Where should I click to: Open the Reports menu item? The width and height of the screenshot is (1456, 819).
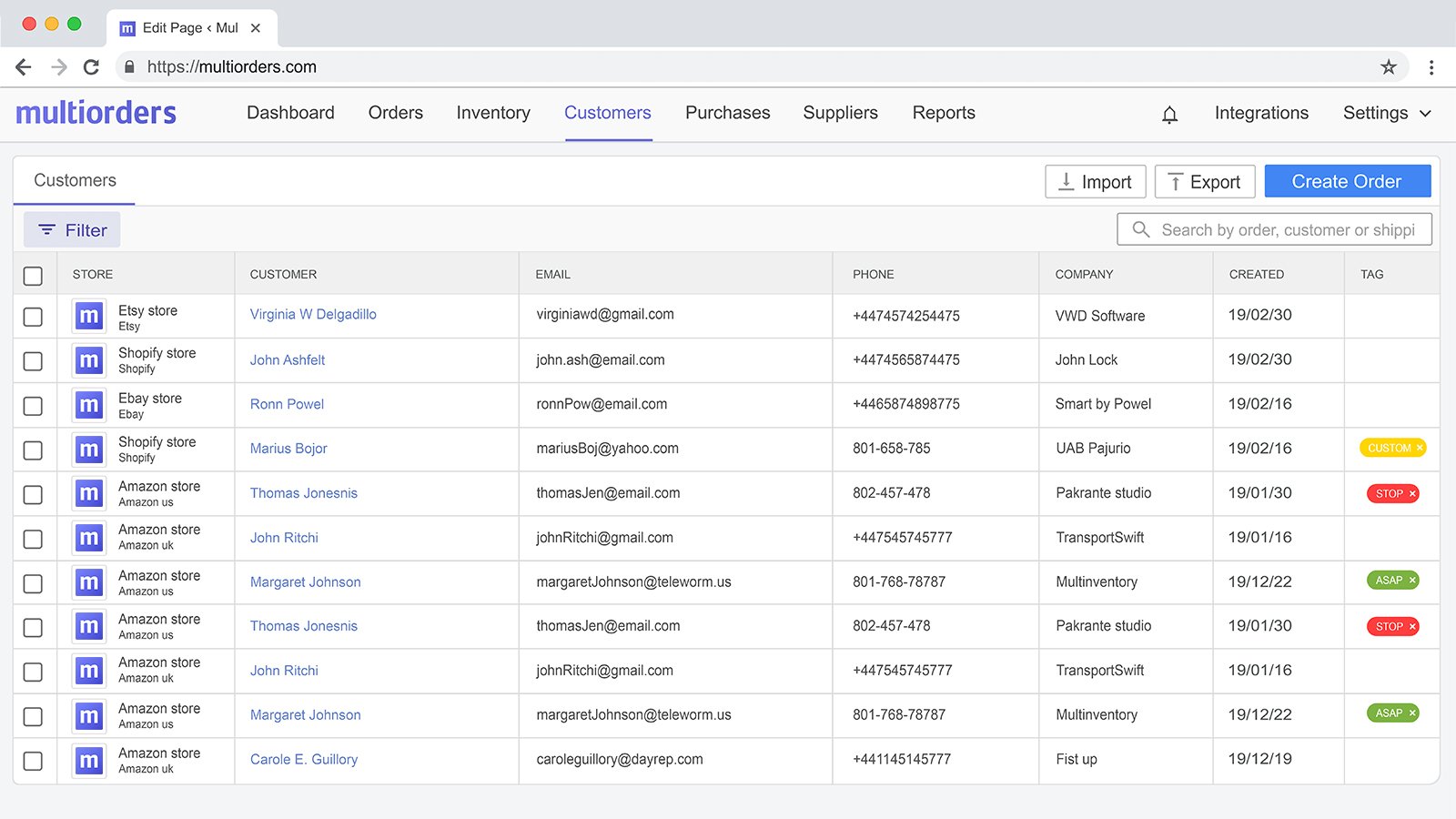click(x=944, y=113)
